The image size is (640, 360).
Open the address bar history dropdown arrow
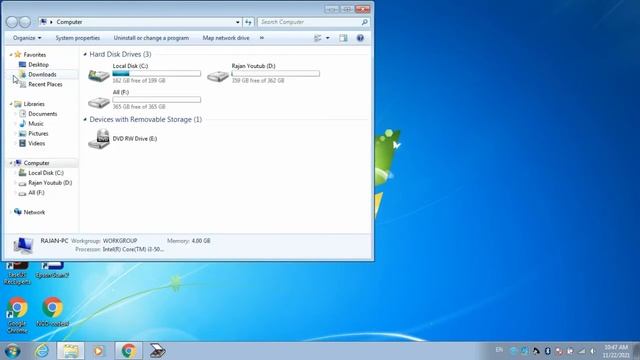[238, 22]
